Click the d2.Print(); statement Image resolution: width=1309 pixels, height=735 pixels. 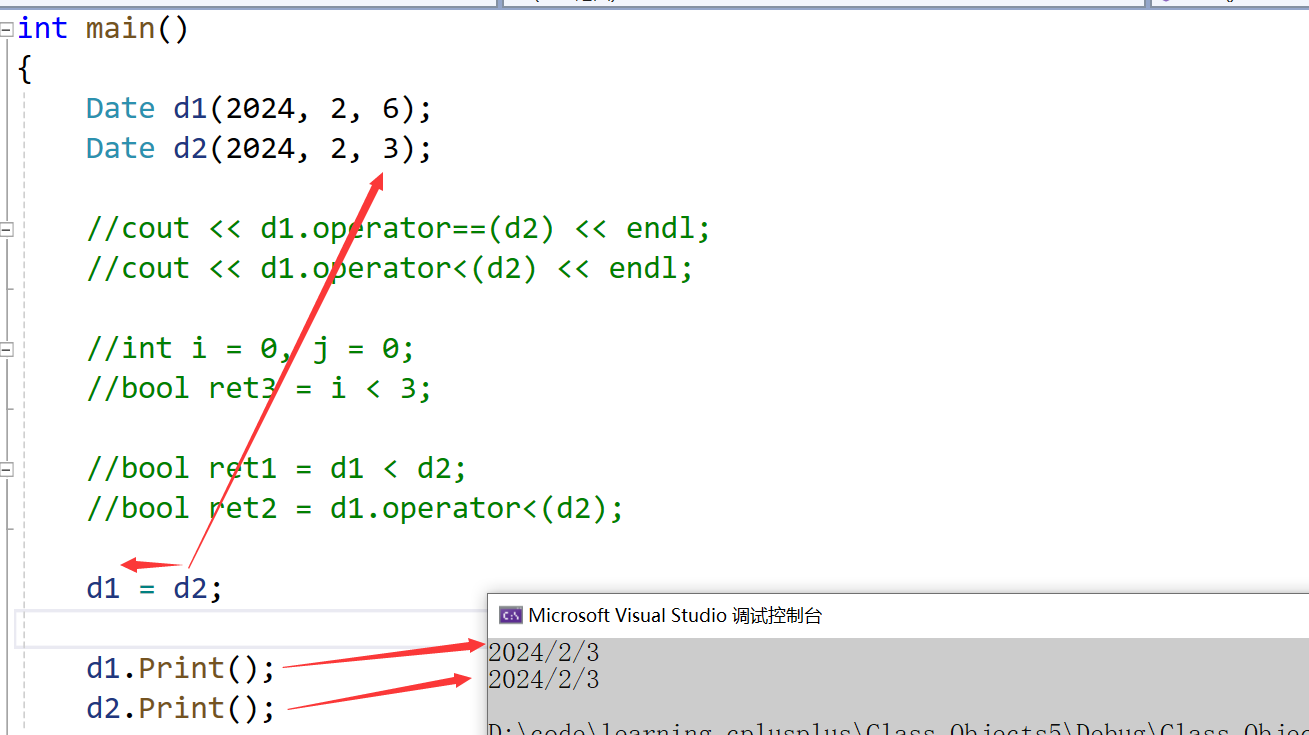pos(180,708)
